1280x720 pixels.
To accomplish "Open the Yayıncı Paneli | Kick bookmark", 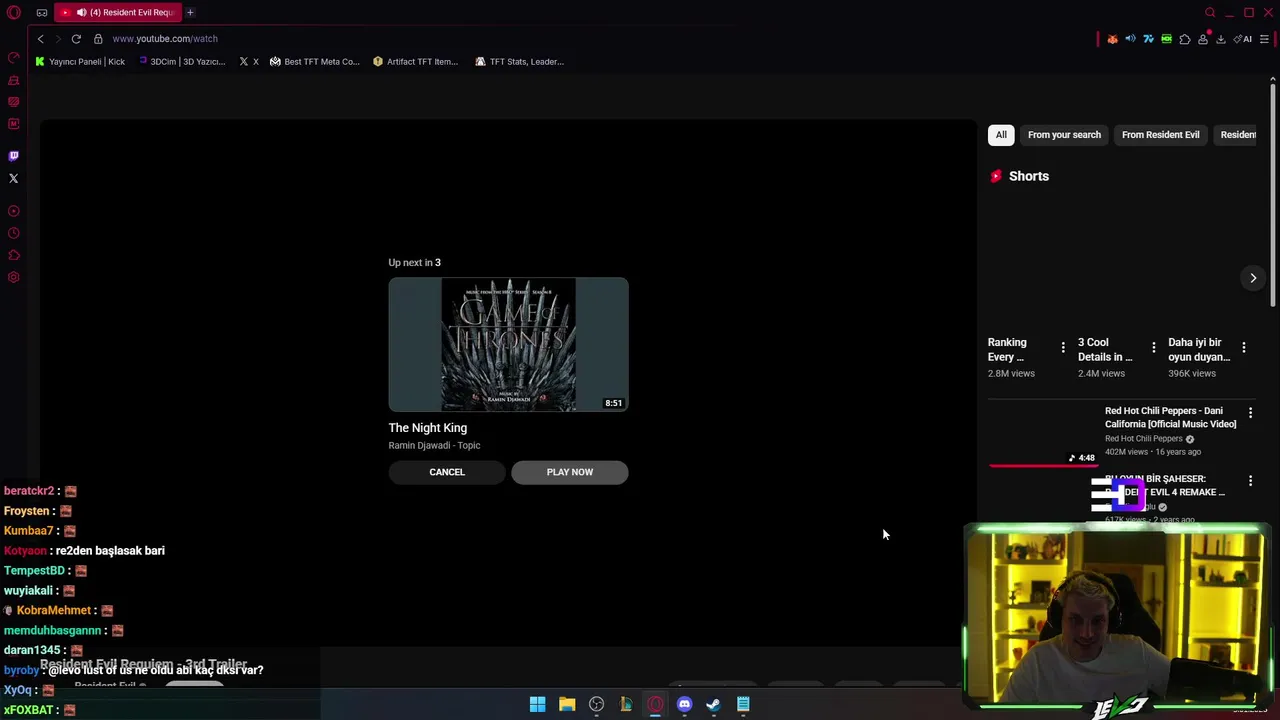I will point(80,61).
